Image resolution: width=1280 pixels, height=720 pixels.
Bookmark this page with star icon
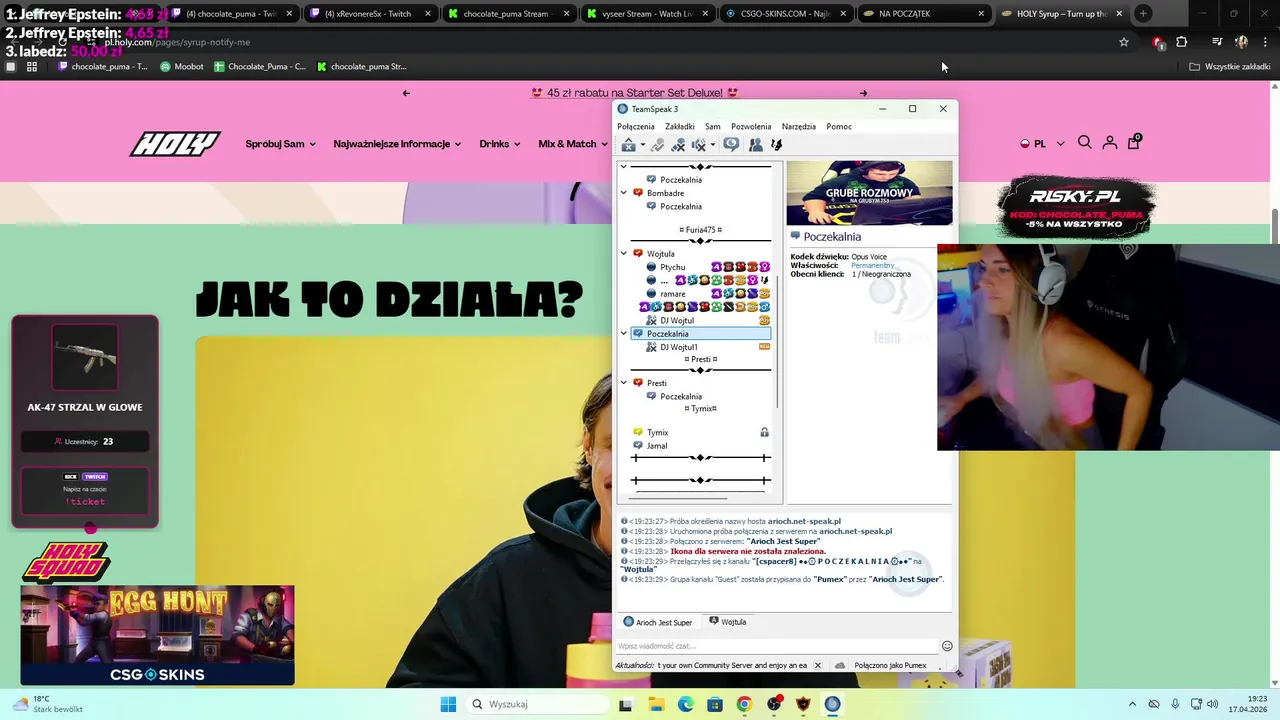pyautogui.click(x=1124, y=42)
